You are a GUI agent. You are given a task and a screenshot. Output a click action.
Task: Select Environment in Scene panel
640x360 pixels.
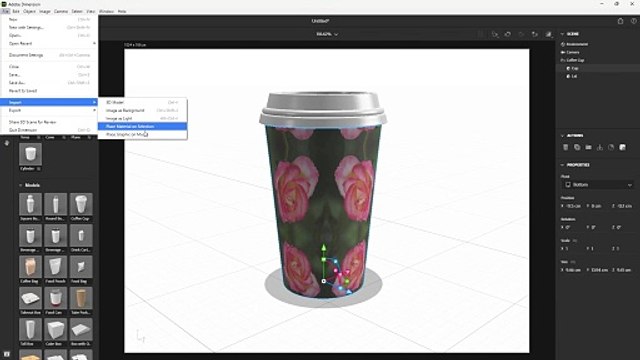tap(577, 44)
